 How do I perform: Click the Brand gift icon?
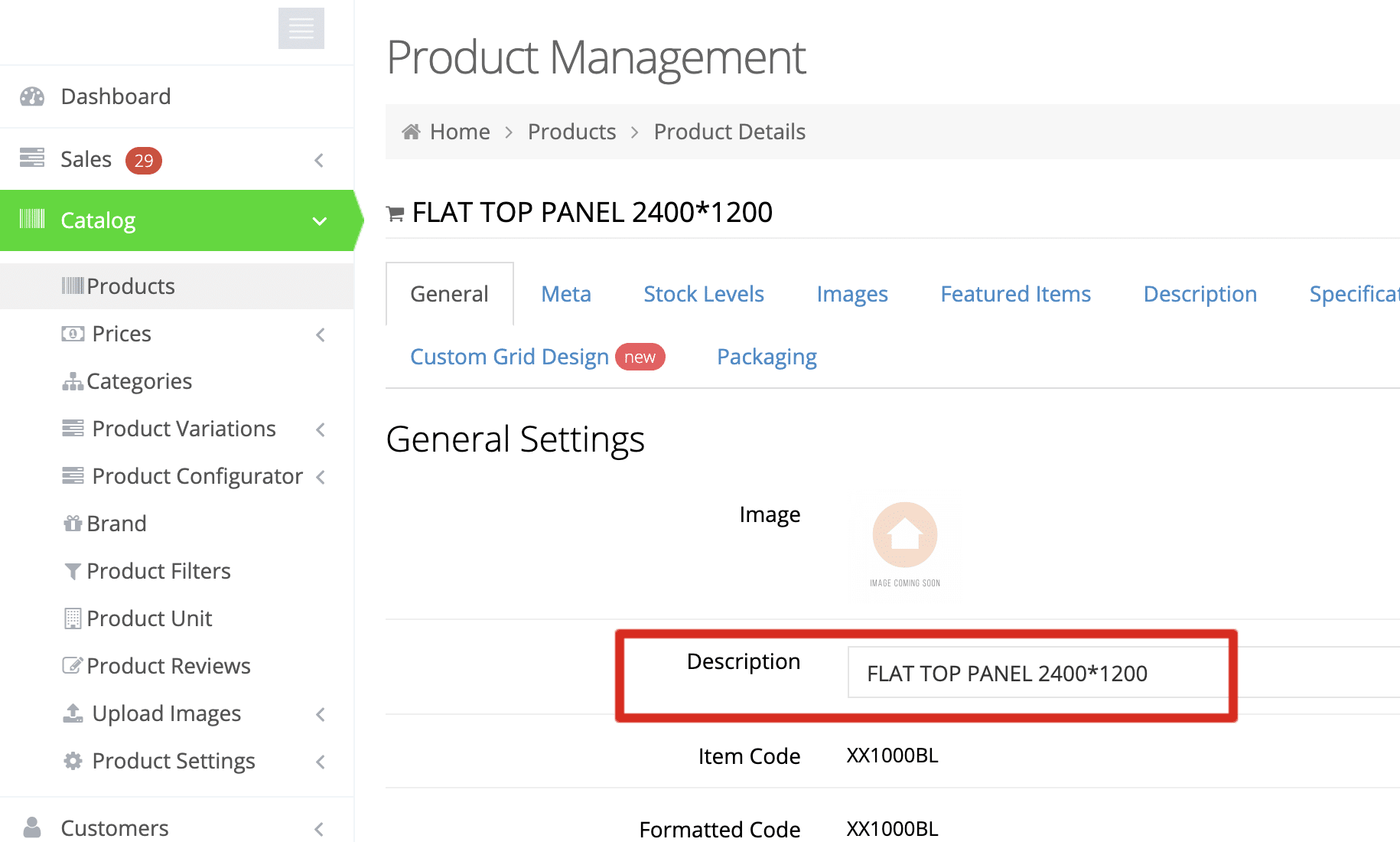click(x=72, y=523)
